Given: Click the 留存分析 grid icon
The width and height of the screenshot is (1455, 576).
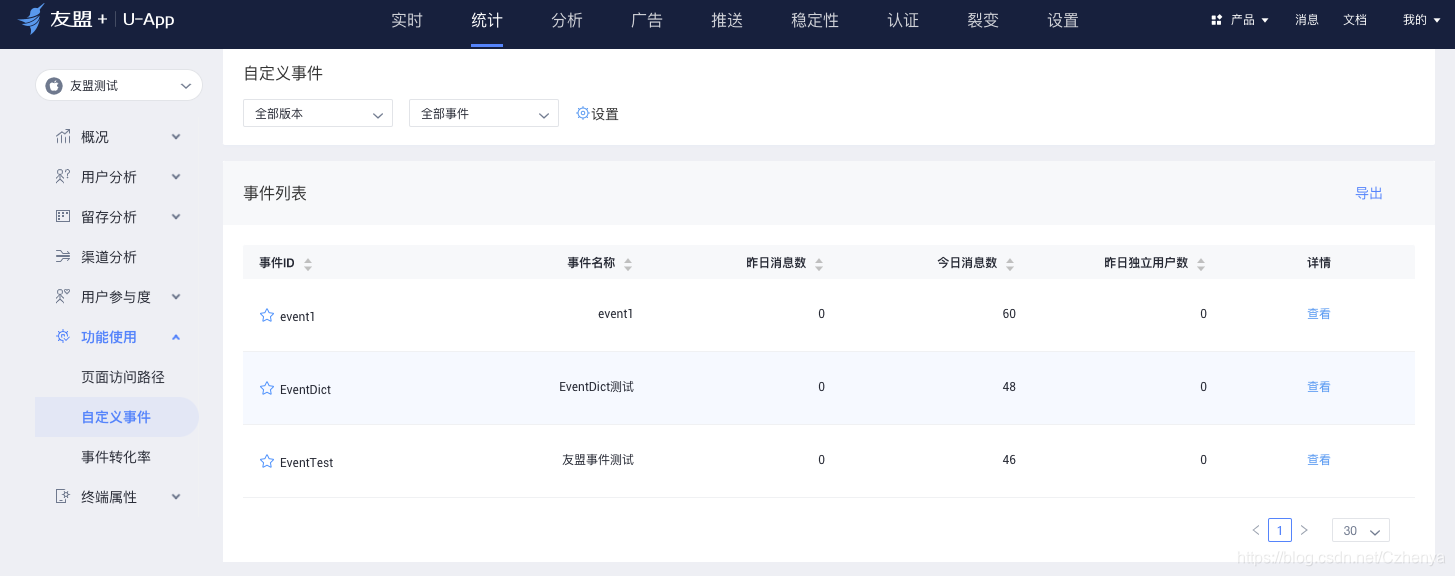Looking at the screenshot, I should coord(63,217).
